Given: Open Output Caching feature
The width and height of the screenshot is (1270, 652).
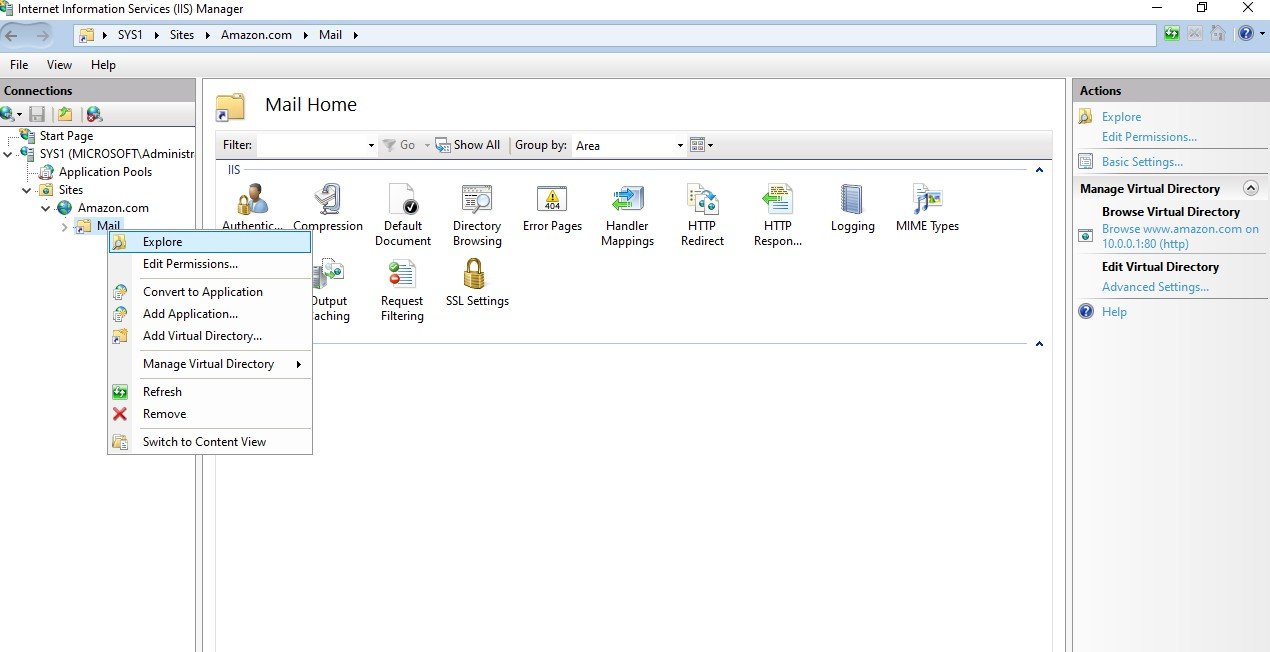Looking at the screenshot, I should point(330,290).
